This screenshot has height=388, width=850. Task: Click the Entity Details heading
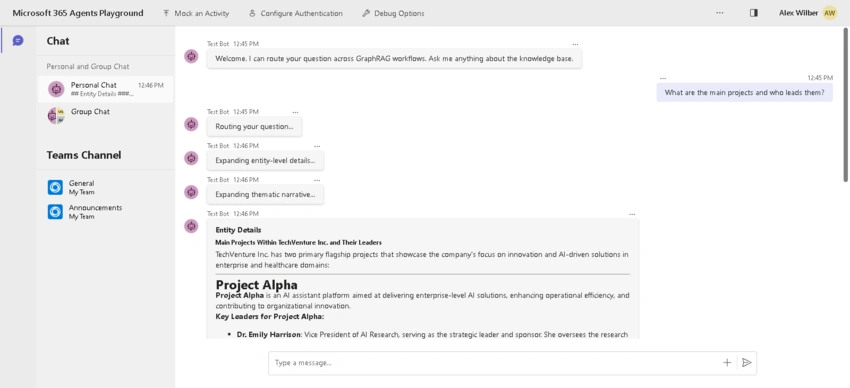pyautogui.click(x=238, y=230)
